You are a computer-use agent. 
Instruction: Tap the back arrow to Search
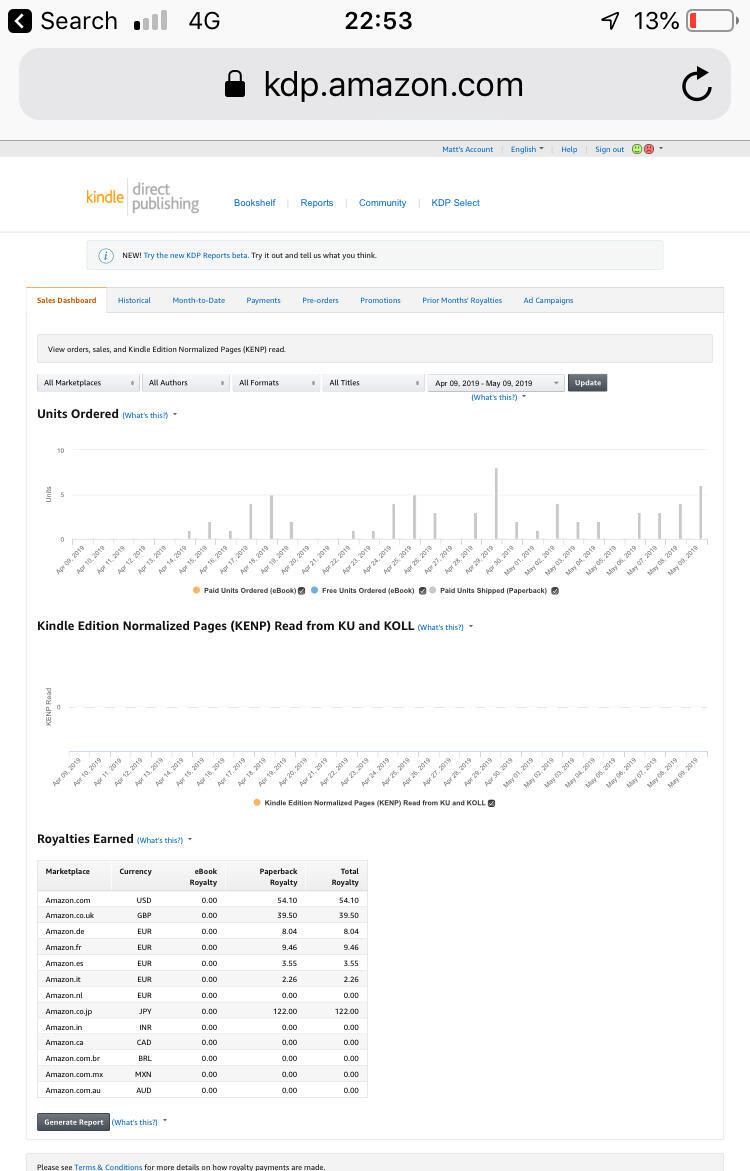pyautogui.click(x=19, y=21)
